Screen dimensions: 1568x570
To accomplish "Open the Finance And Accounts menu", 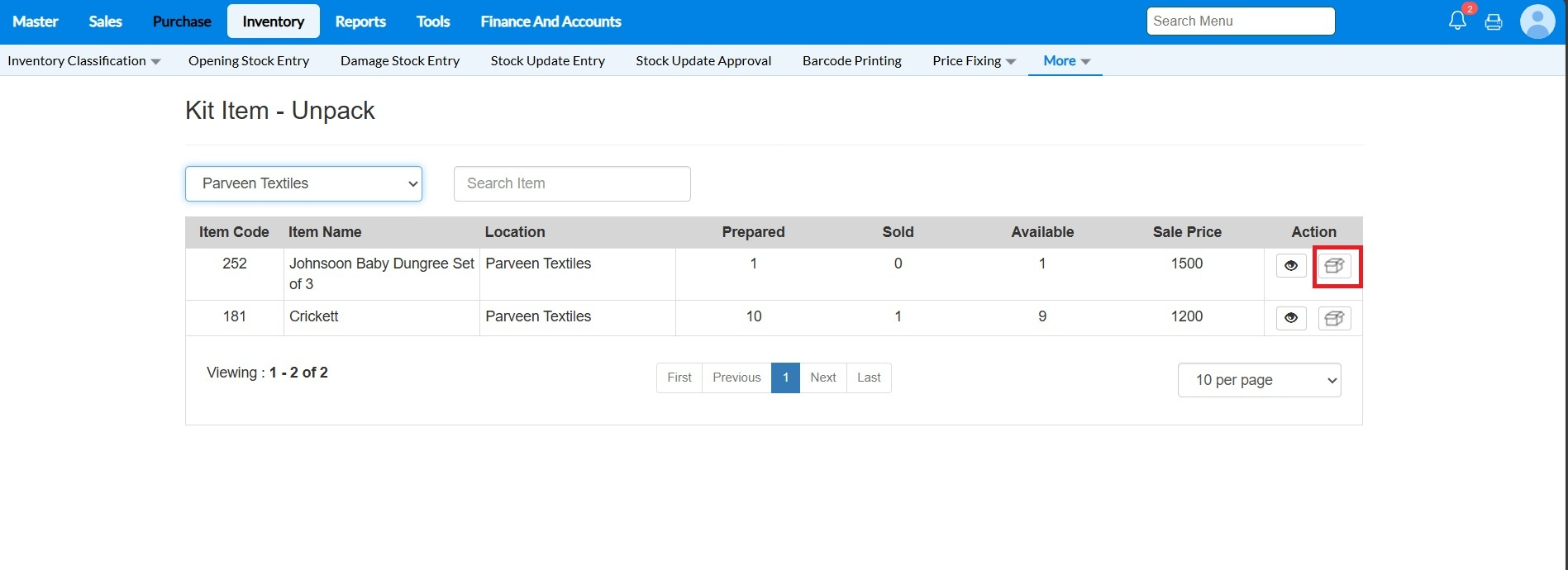I will 550,21.
